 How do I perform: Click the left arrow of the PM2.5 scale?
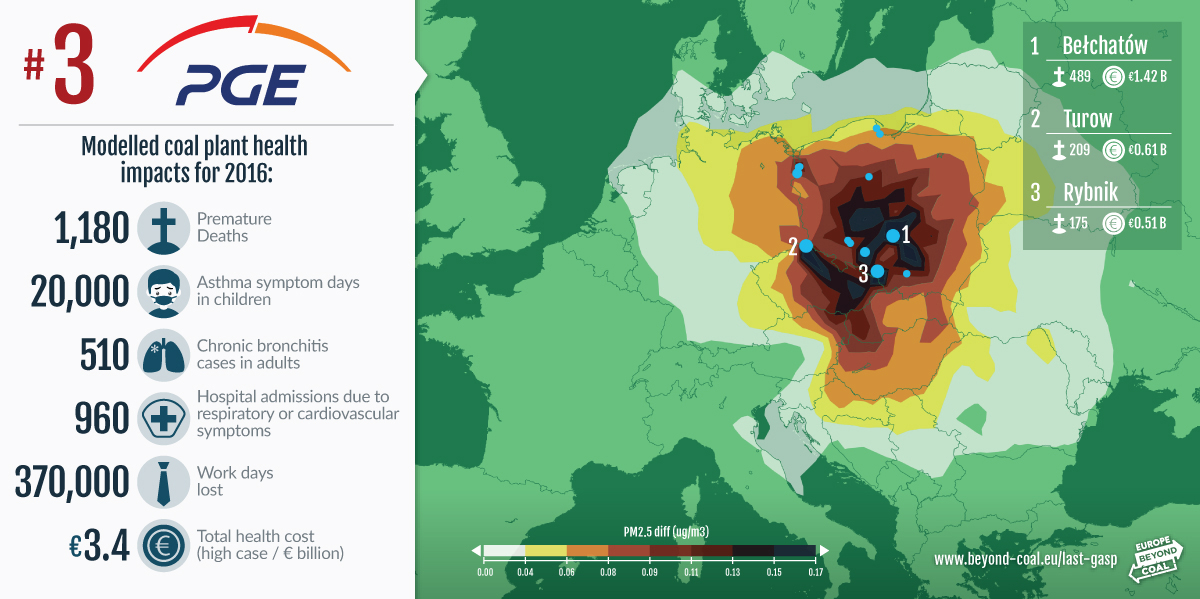476,551
